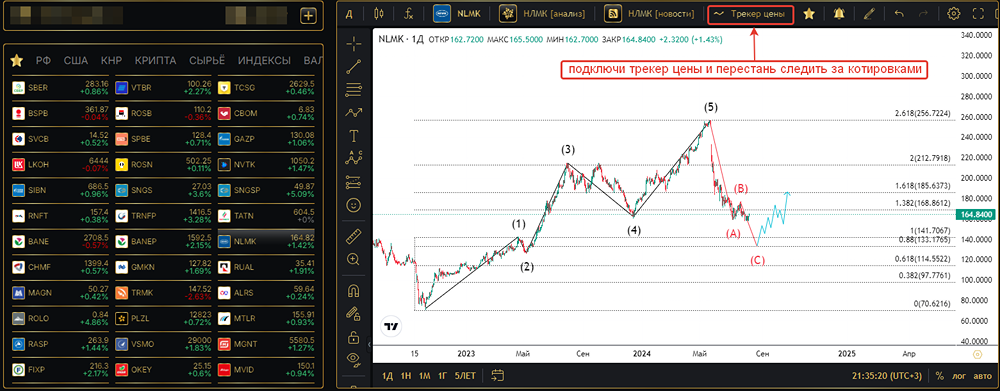Select the text annotation tool
This screenshot has width=1000, height=391.
pyautogui.click(x=353, y=136)
